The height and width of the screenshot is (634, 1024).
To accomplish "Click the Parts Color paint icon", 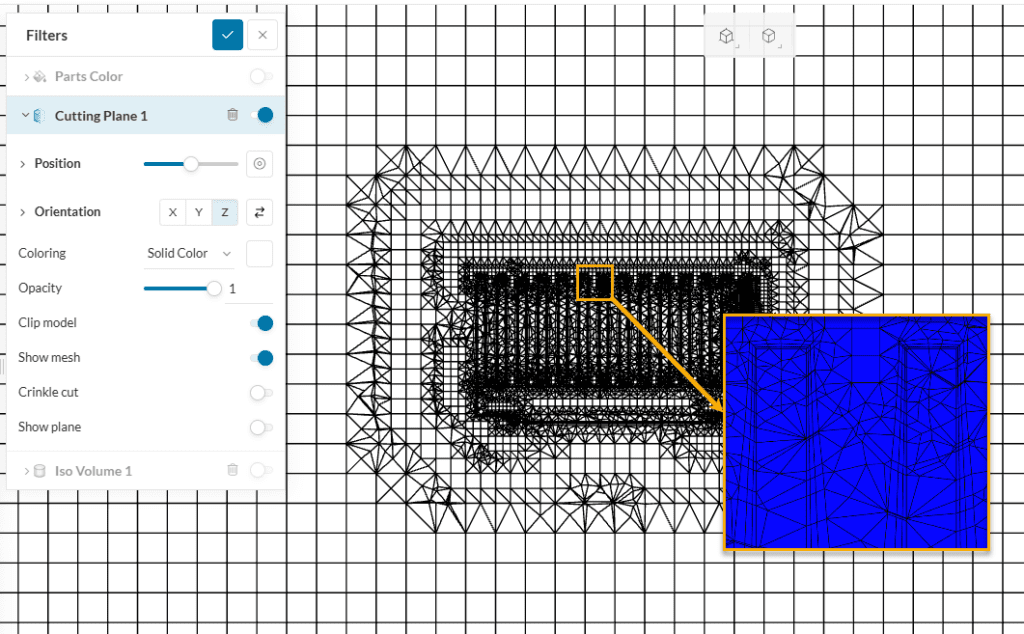I will (38, 76).
